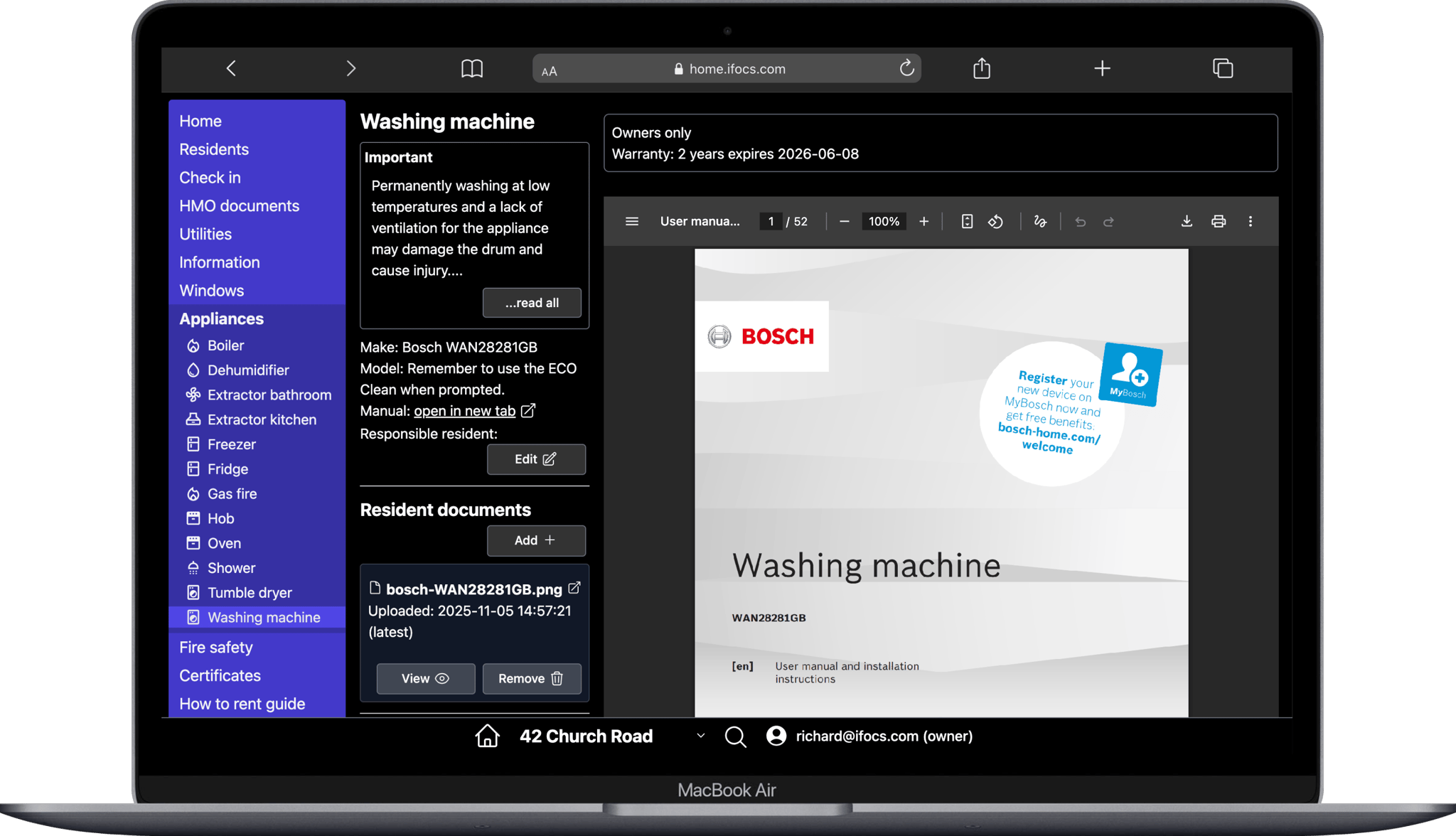Open a new tab with the plus icon
The image size is (1456, 836).
pyautogui.click(x=1102, y=68)
